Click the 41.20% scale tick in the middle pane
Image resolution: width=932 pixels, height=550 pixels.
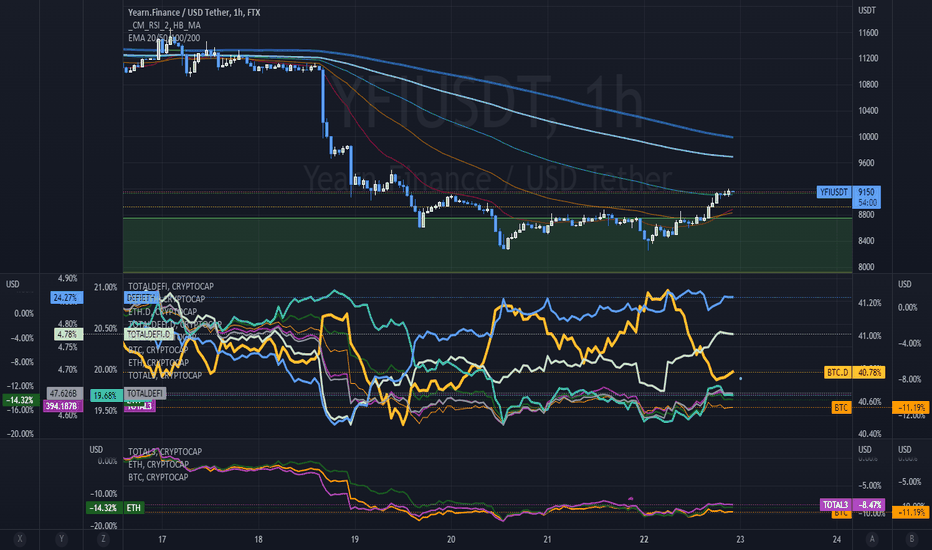[870, 303]
